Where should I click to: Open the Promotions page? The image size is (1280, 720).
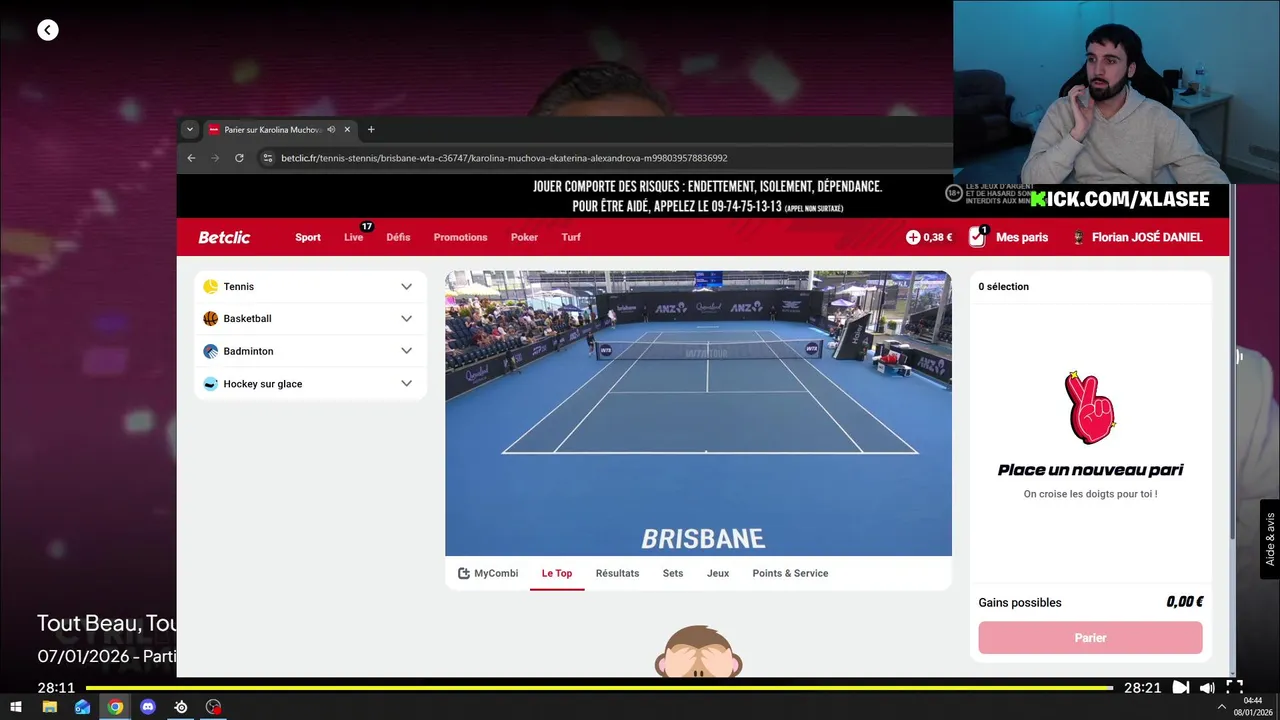[x=460, y=237]
